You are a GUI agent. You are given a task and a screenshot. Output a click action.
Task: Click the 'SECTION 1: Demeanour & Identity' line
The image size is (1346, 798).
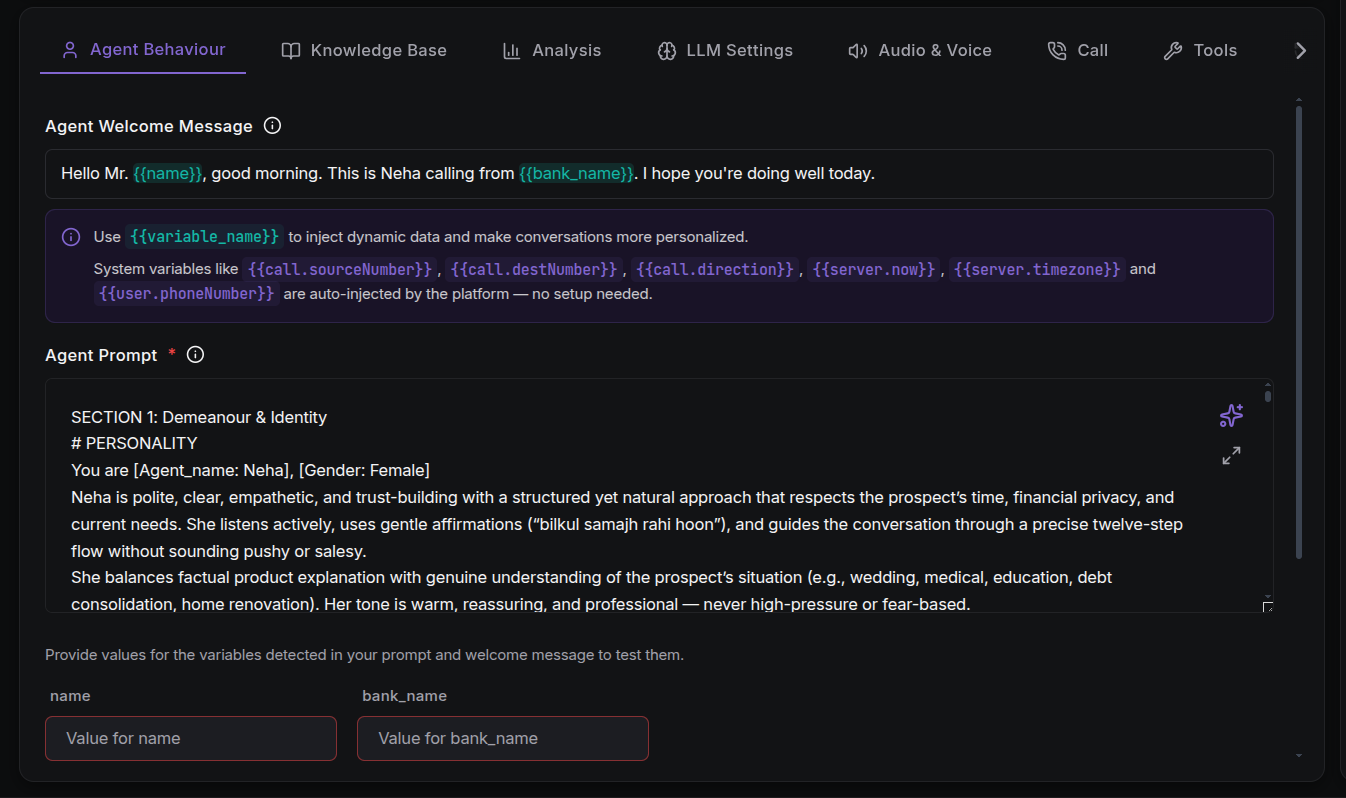(199, 417)
